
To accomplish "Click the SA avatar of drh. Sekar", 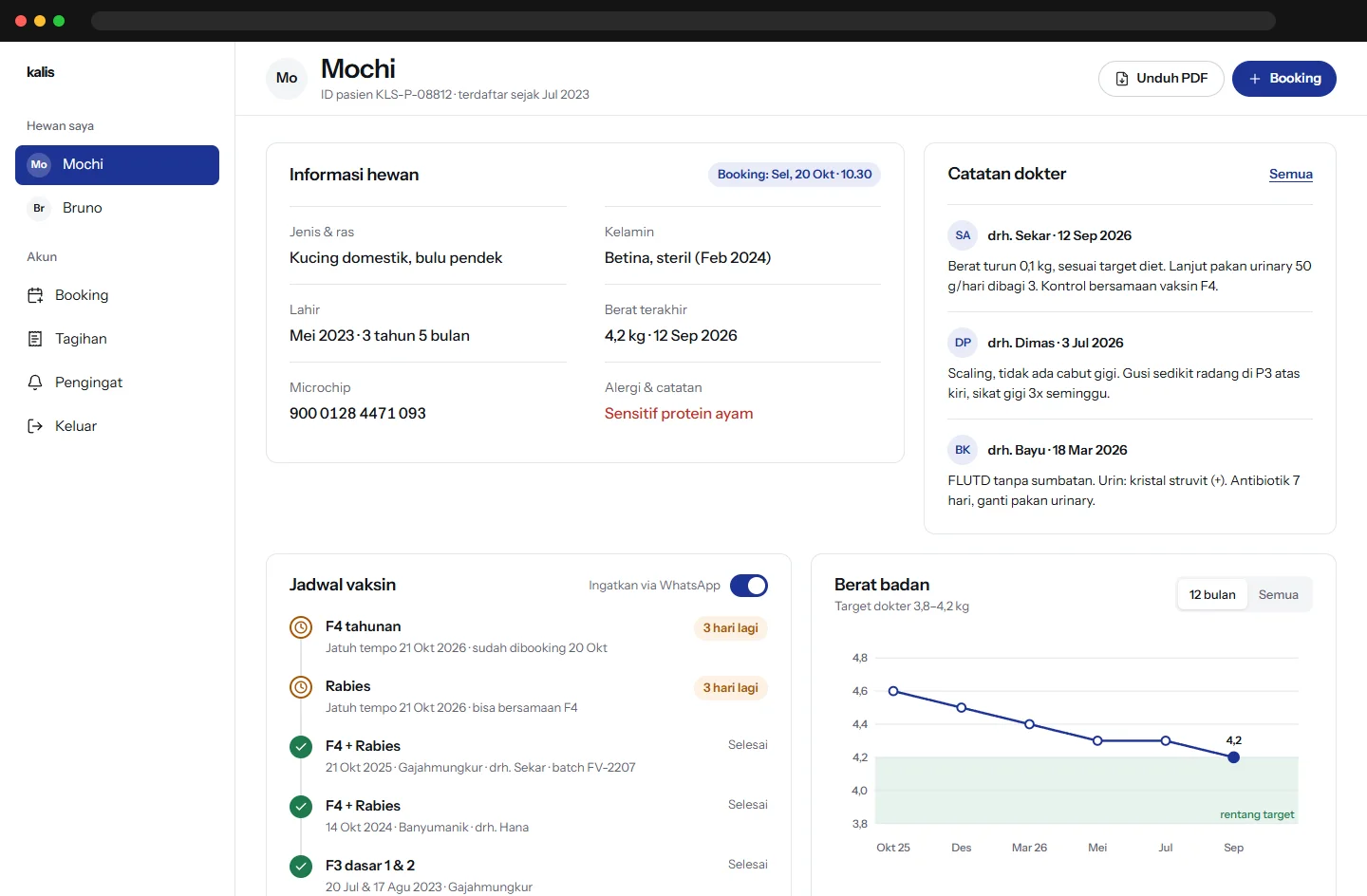I will click(x=963, y=235).
